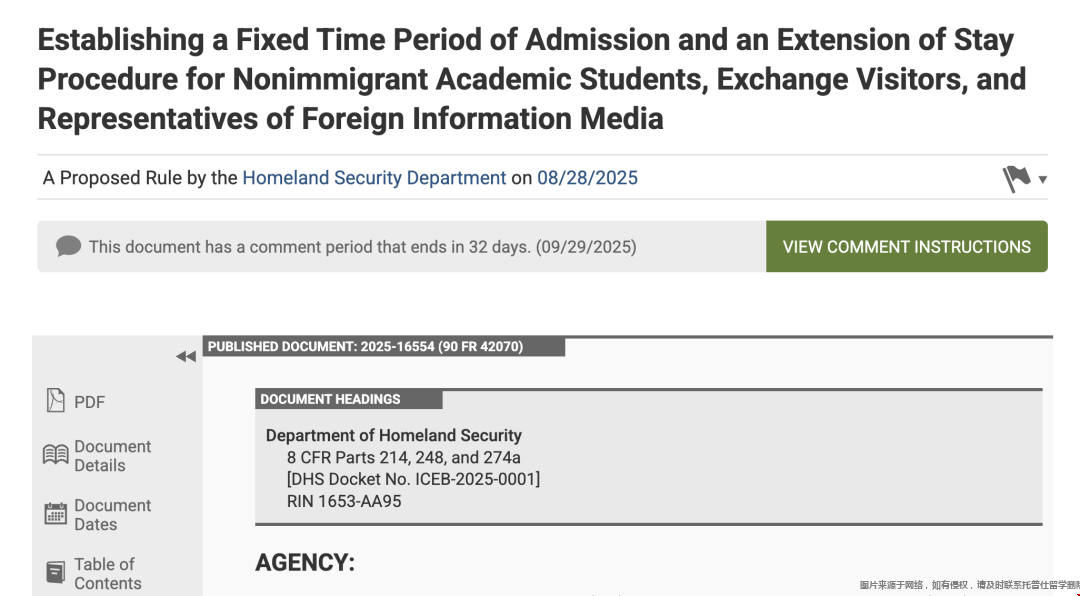Click the comment speech bubble icon
The height and width of the screenshot is (596, 1080).
pyautogui.click(x=68, y=246)
